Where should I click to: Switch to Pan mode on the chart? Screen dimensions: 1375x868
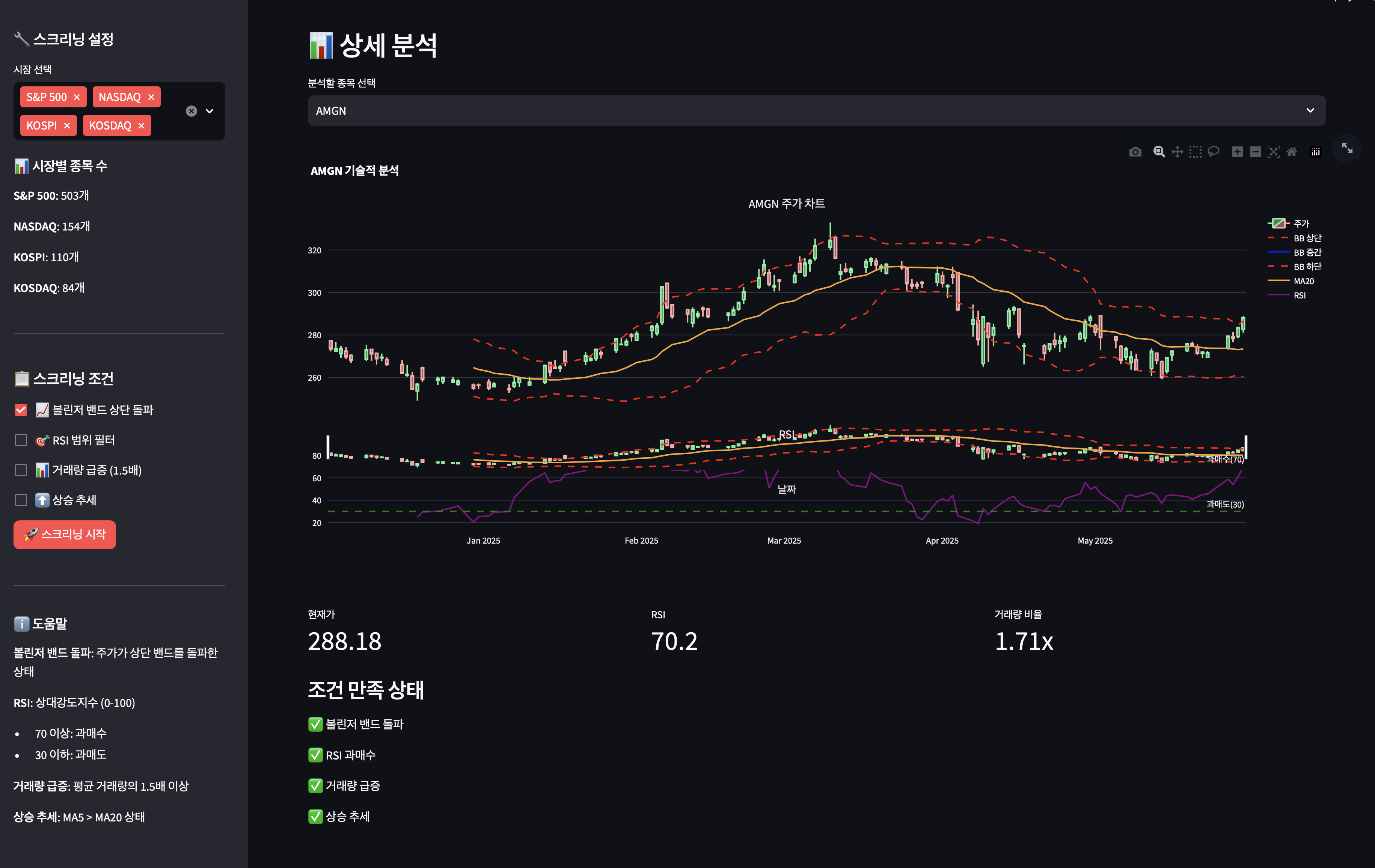click(1177, 152)
